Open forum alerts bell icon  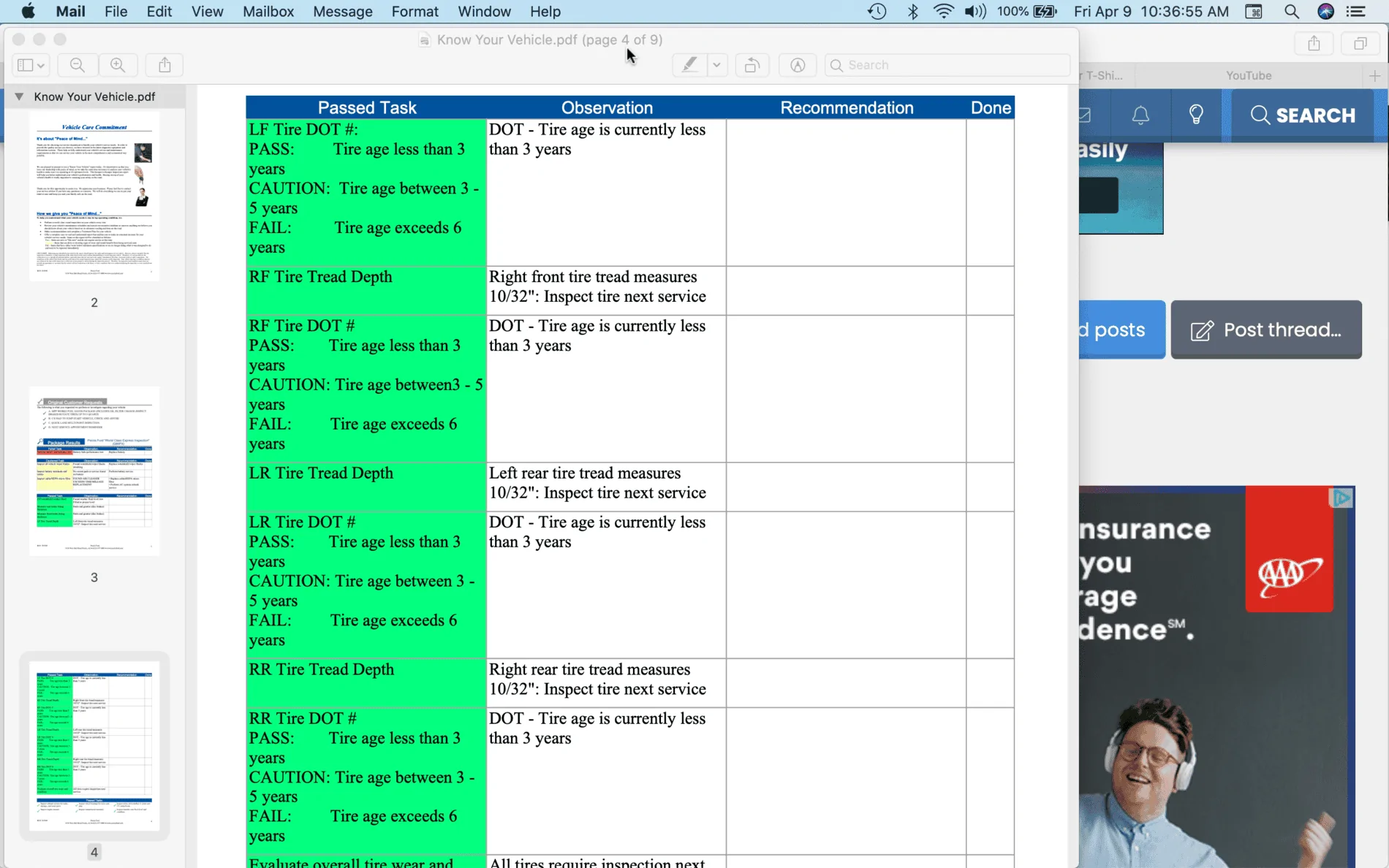pyautogui.click(x=1140, y=115)
